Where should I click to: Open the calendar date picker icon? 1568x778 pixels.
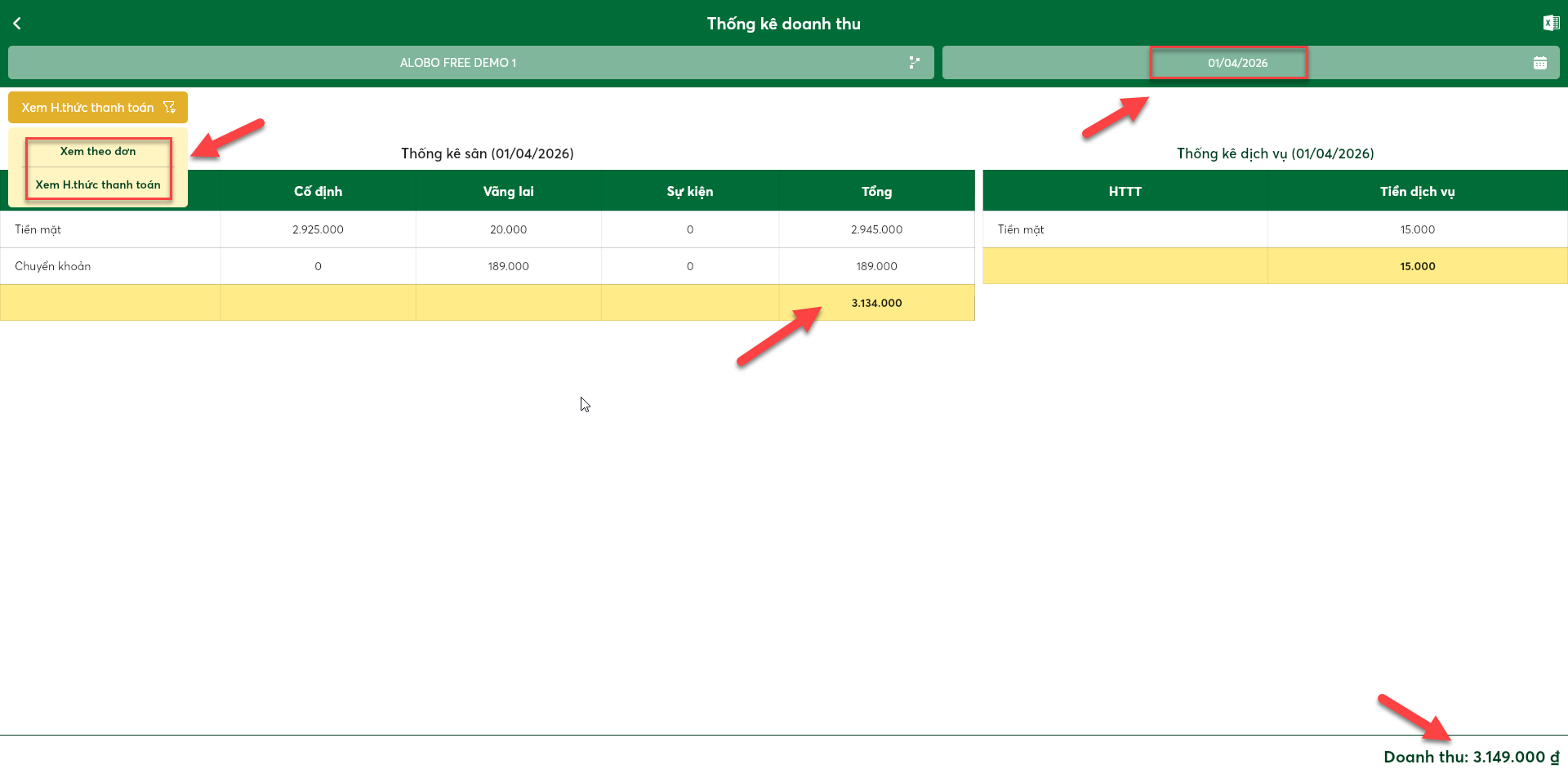pos(1540,63)
